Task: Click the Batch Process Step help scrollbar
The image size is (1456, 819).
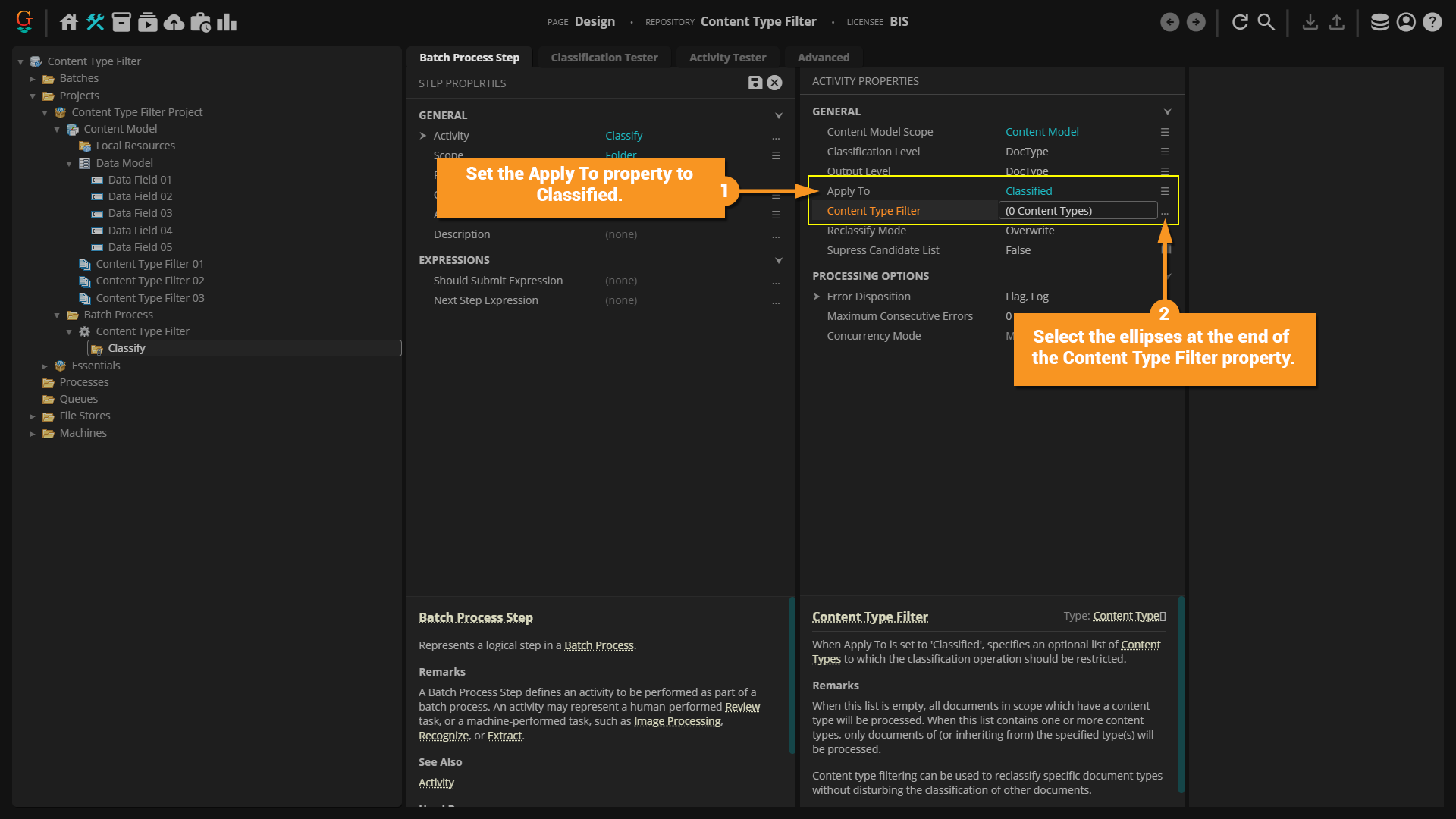Action: 792,675
